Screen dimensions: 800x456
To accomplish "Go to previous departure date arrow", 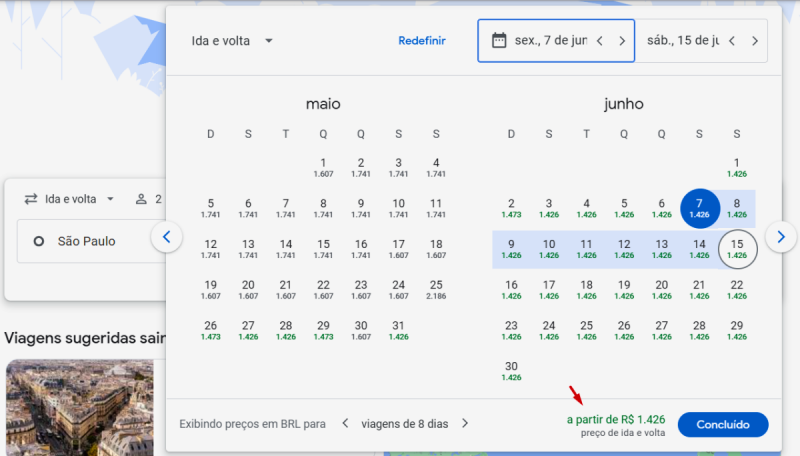I will coord(600,41).
